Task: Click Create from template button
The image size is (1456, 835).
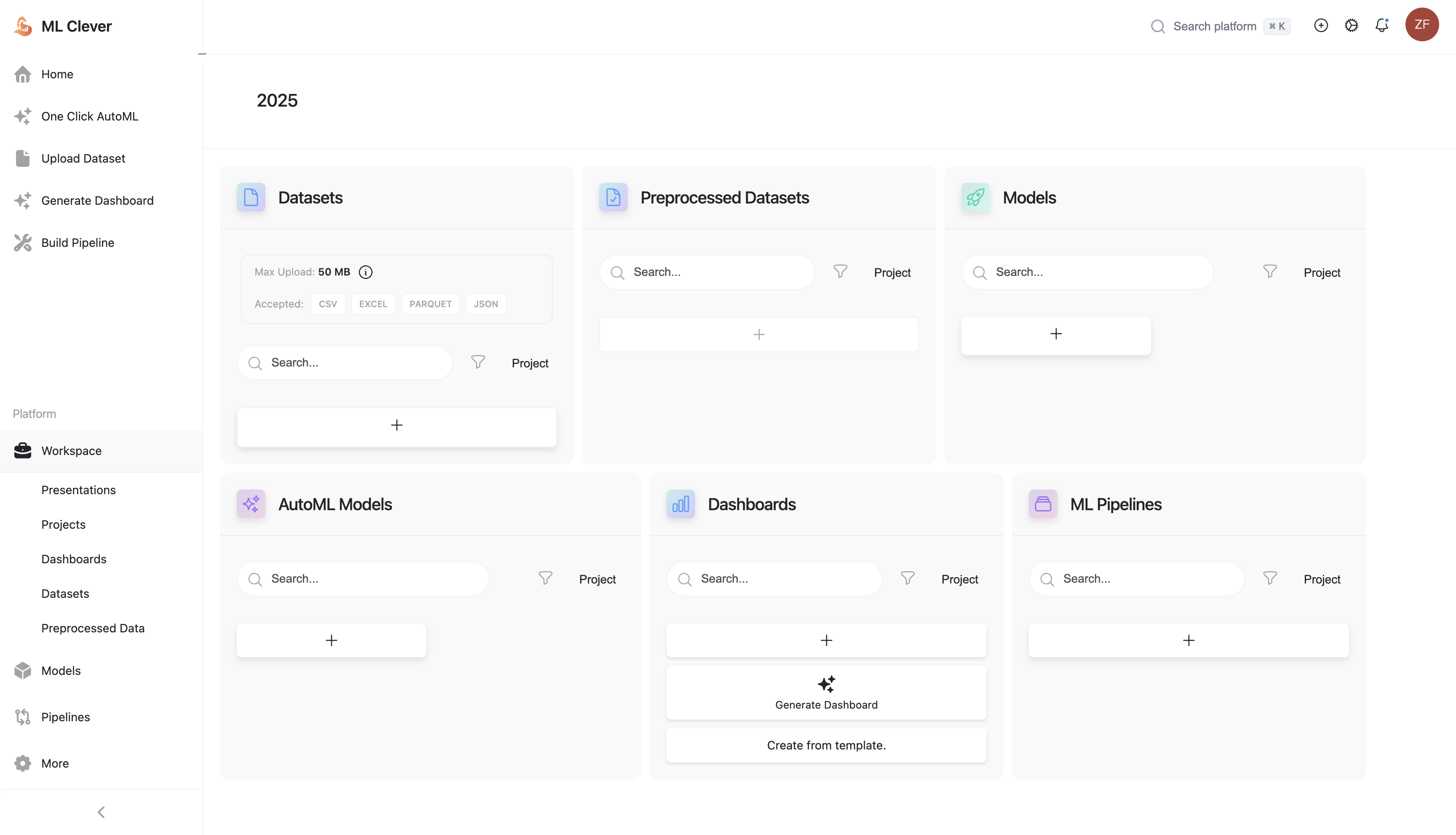Action: pyautogui.click(x=826, y=745)
